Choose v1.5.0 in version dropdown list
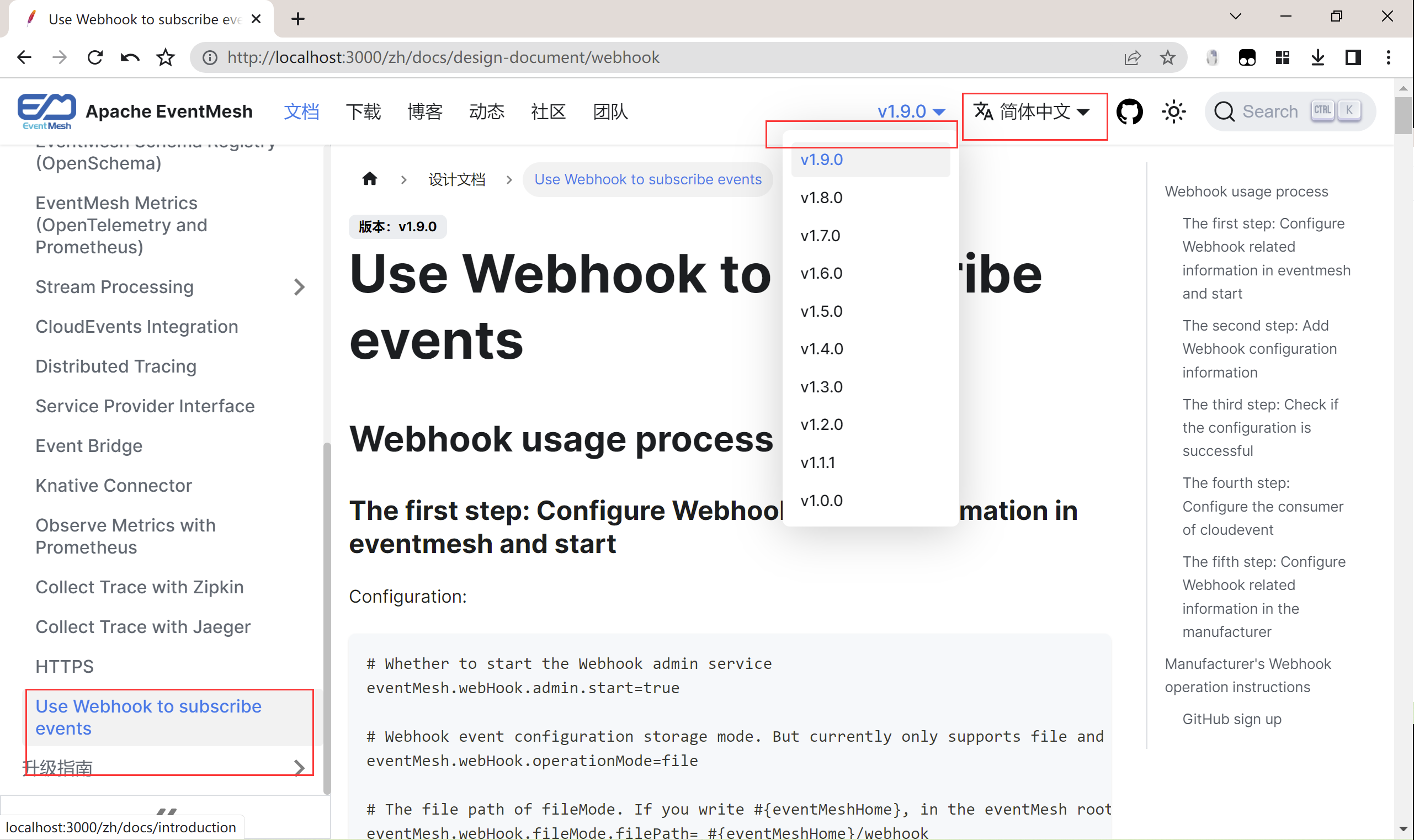Image resolution: width=1414 pixels, height=840 pixels. coord(821,311)
